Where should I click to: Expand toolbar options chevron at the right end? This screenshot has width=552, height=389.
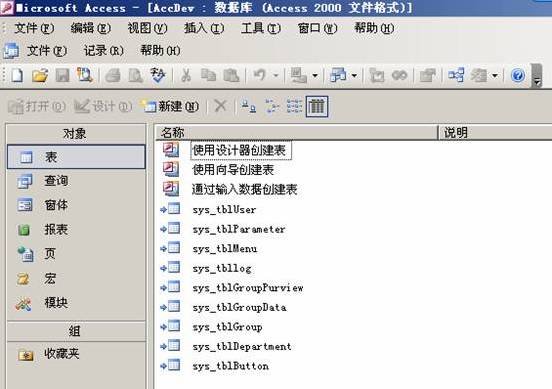(x=537, y=75)
